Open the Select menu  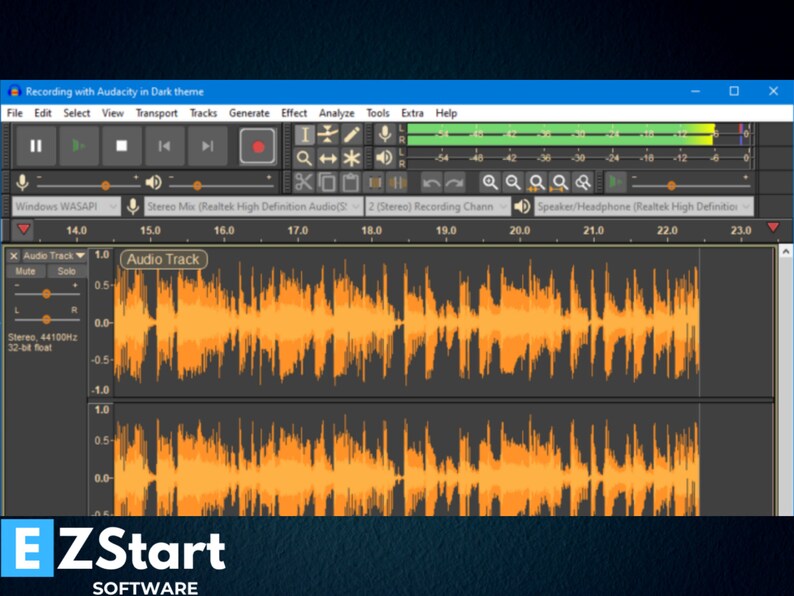coord(76,113)
